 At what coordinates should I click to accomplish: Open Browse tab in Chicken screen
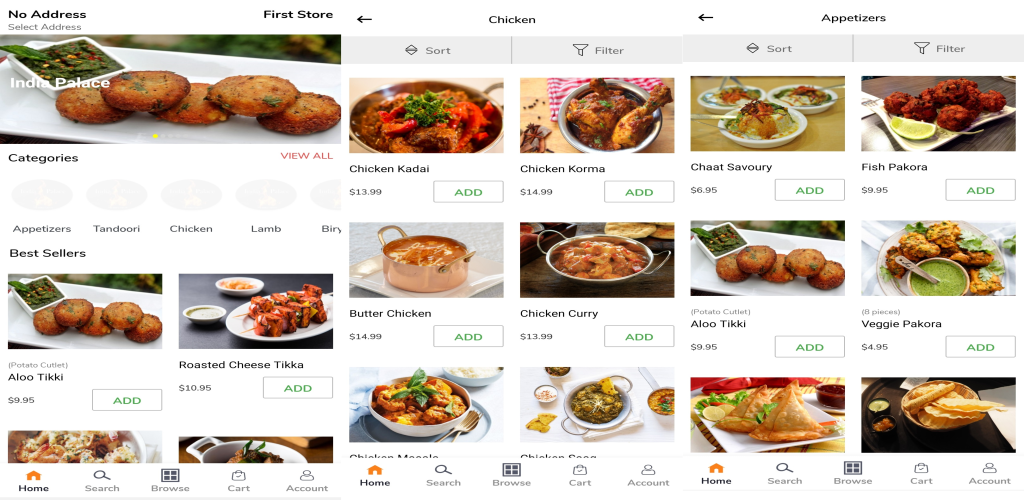point(511,475)
